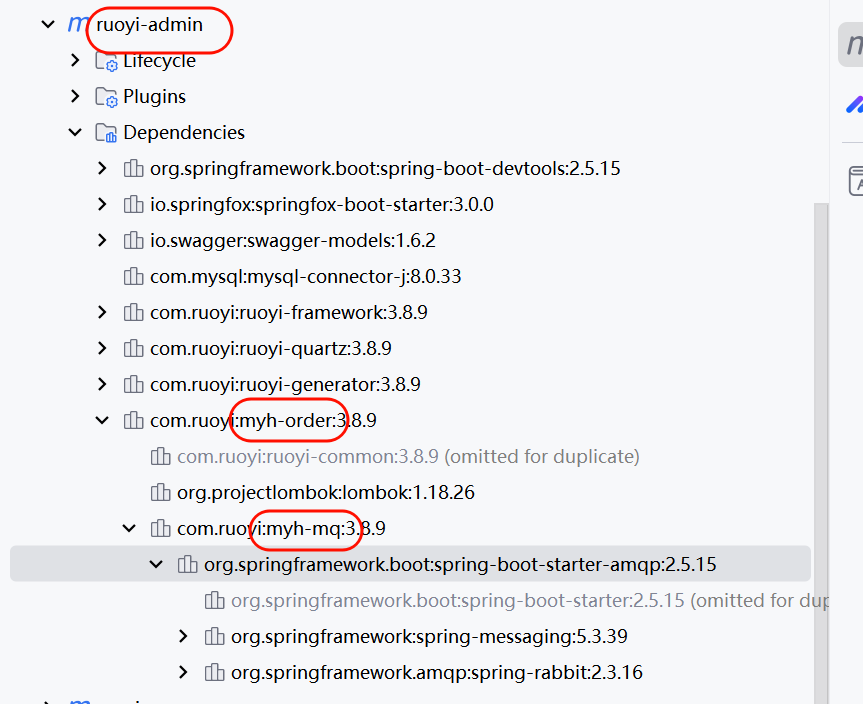Collapse the ruoyi-admin module node
The image size is (863, 704).
pos(47,25)
